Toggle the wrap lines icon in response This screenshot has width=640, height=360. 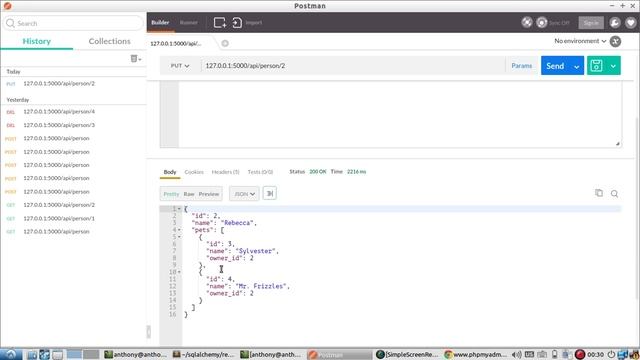(x=270, y=193)
